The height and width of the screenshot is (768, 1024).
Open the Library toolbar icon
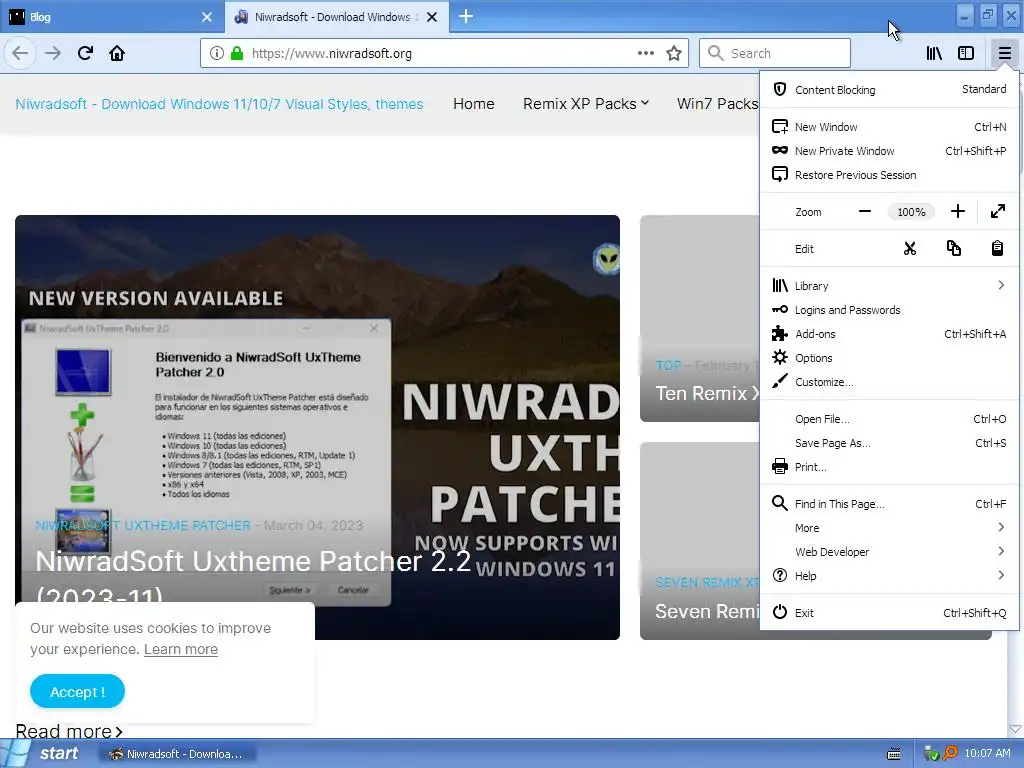934,53
